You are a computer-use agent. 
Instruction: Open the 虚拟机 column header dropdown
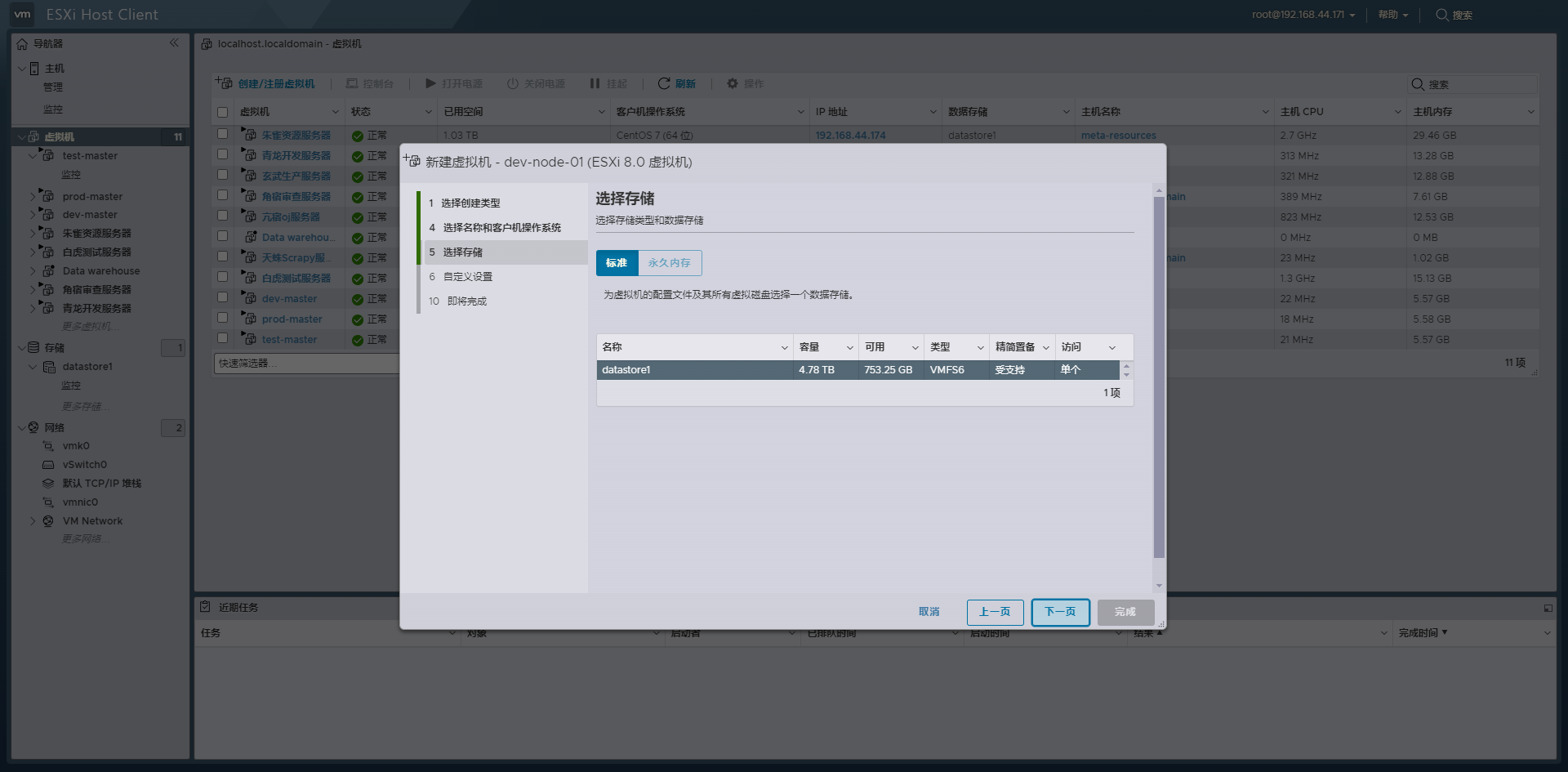(335, 112)
